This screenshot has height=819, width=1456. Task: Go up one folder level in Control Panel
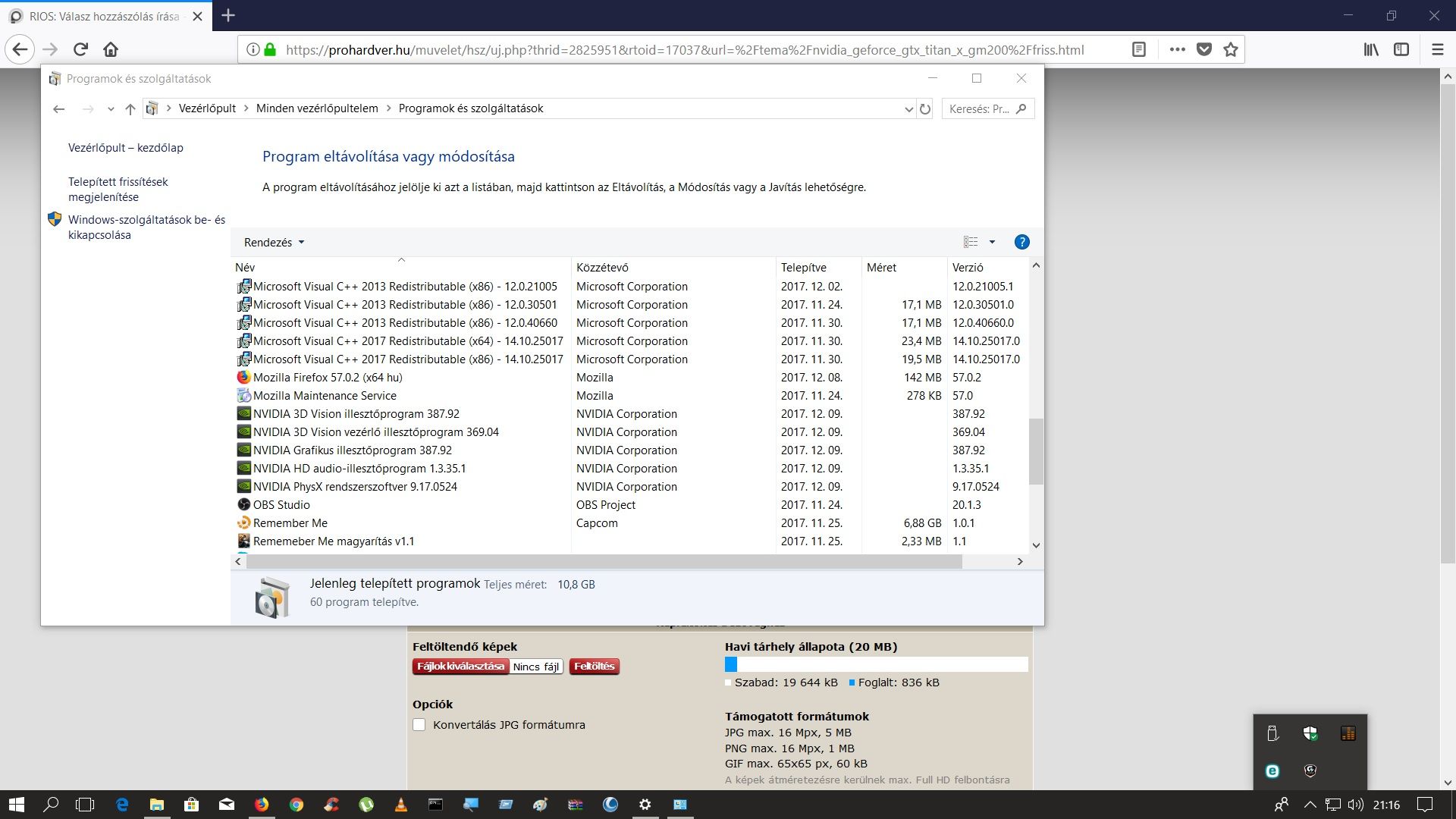[130, 109]
